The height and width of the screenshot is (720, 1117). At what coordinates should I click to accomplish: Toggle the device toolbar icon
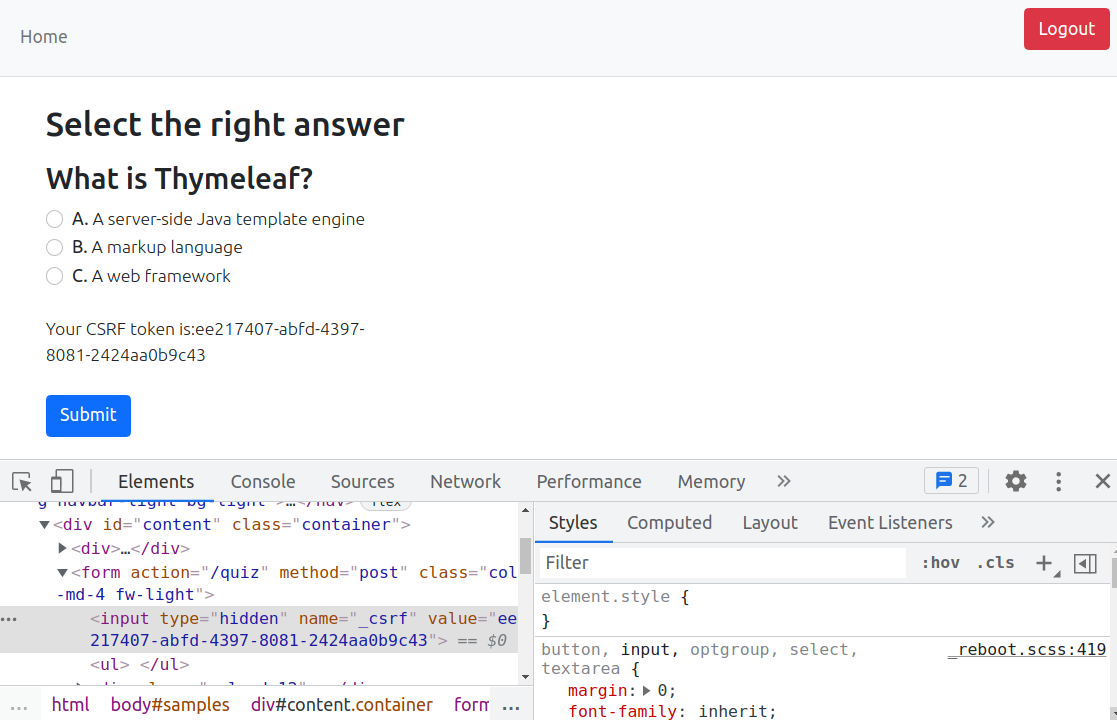point(62,482)
